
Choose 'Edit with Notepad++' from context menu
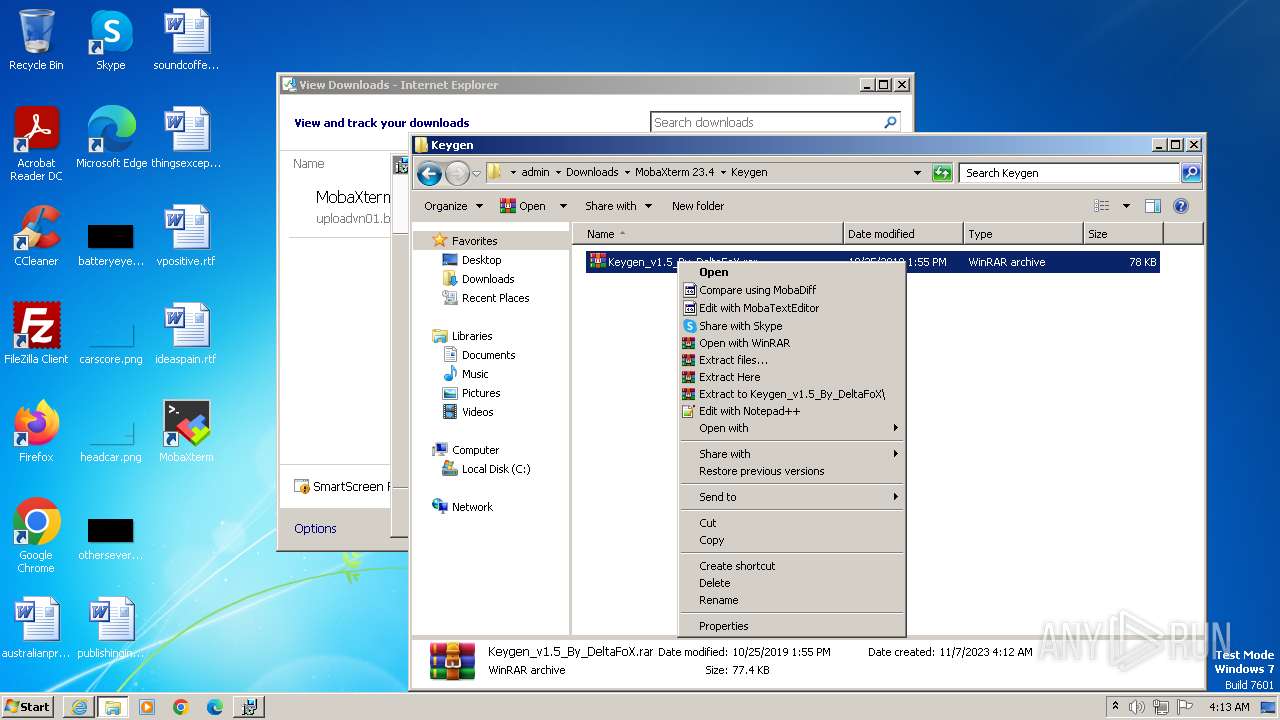[x=792, y=411]
